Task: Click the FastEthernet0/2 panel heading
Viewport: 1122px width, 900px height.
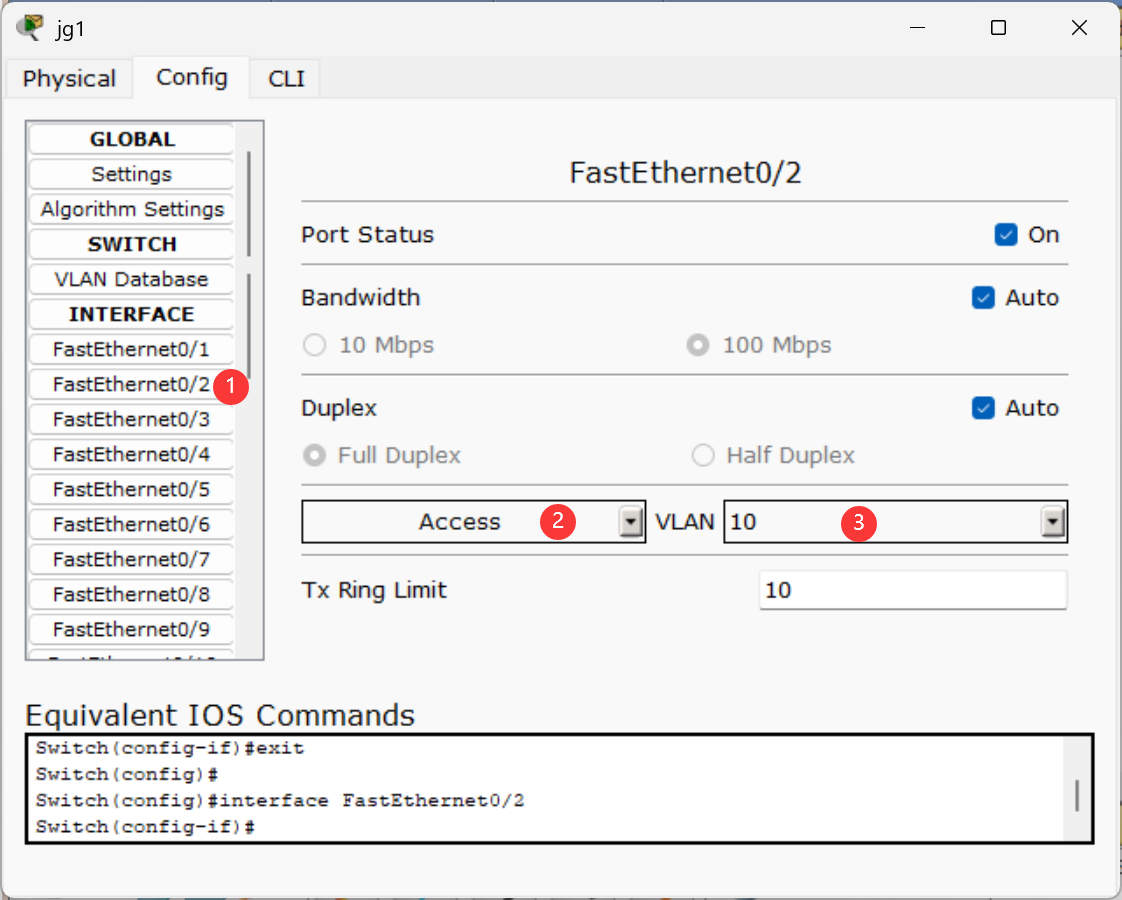Action: click(x=685, y=172)
